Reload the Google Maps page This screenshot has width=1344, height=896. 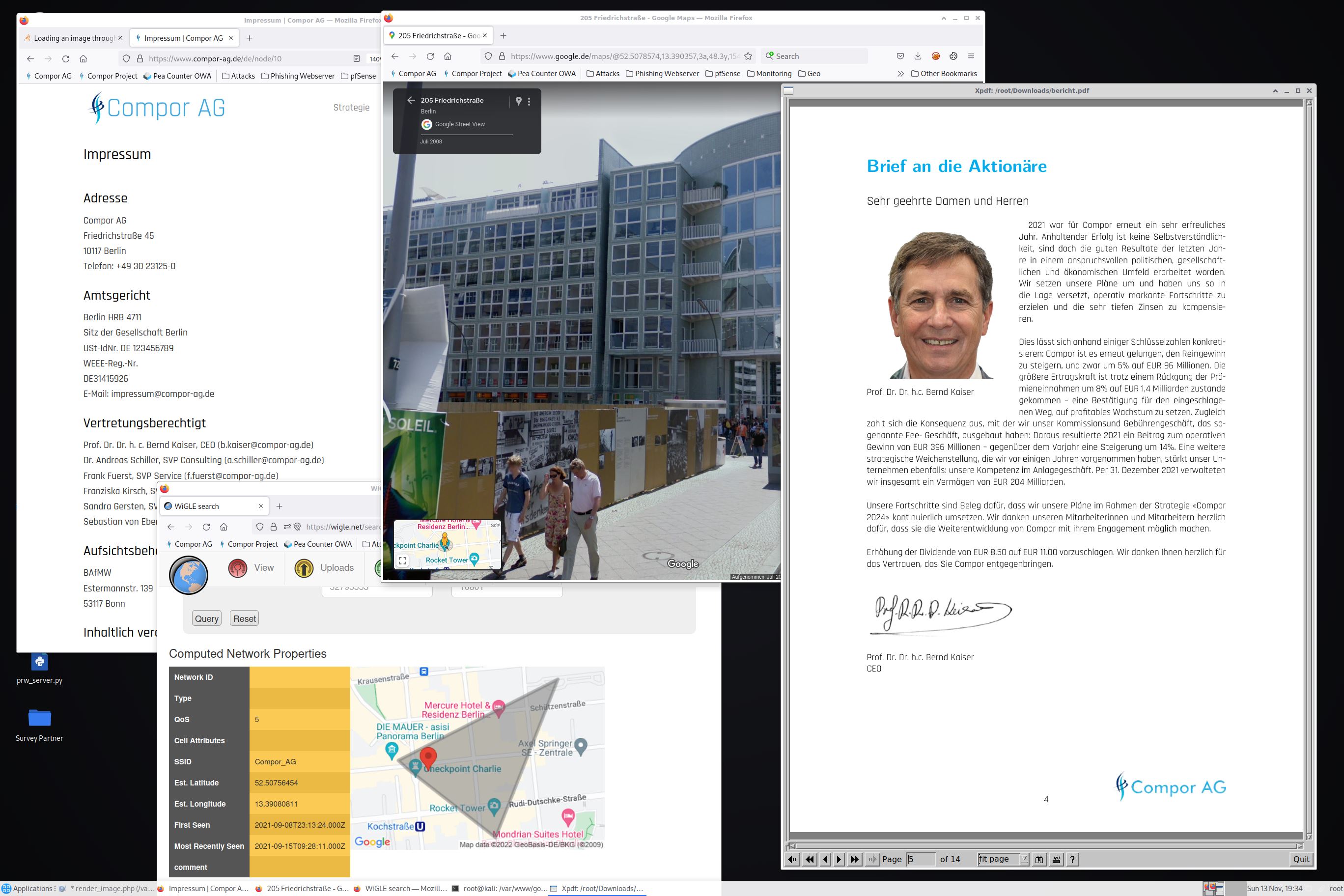[430, 56]
